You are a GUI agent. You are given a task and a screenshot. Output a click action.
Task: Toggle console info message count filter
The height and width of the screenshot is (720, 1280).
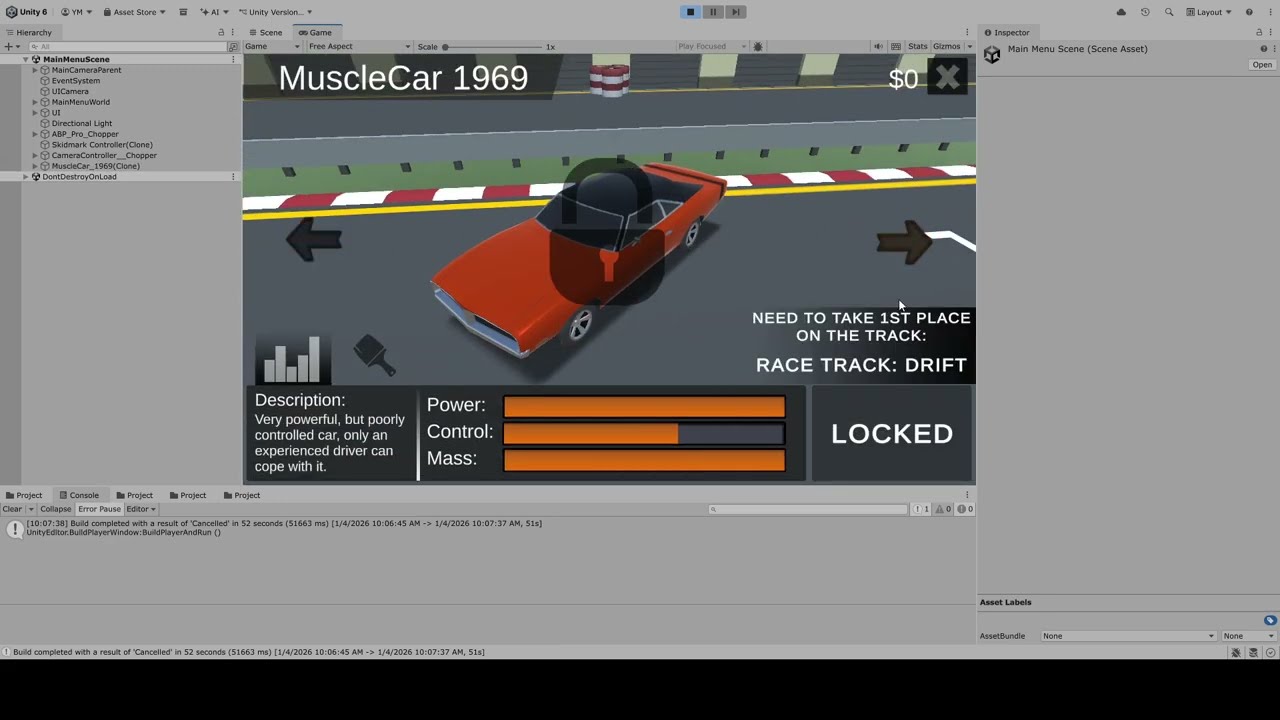coord(921,509)
